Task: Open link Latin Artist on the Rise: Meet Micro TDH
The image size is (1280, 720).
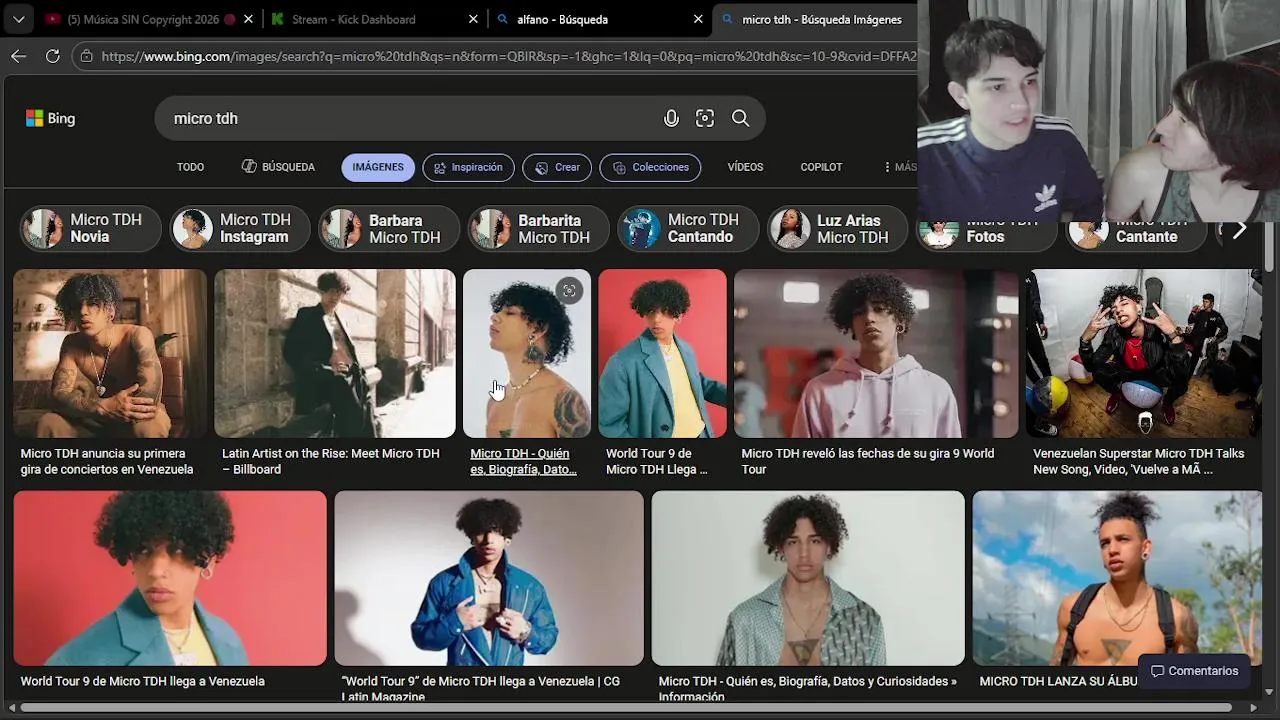Action: click(331, 461)
